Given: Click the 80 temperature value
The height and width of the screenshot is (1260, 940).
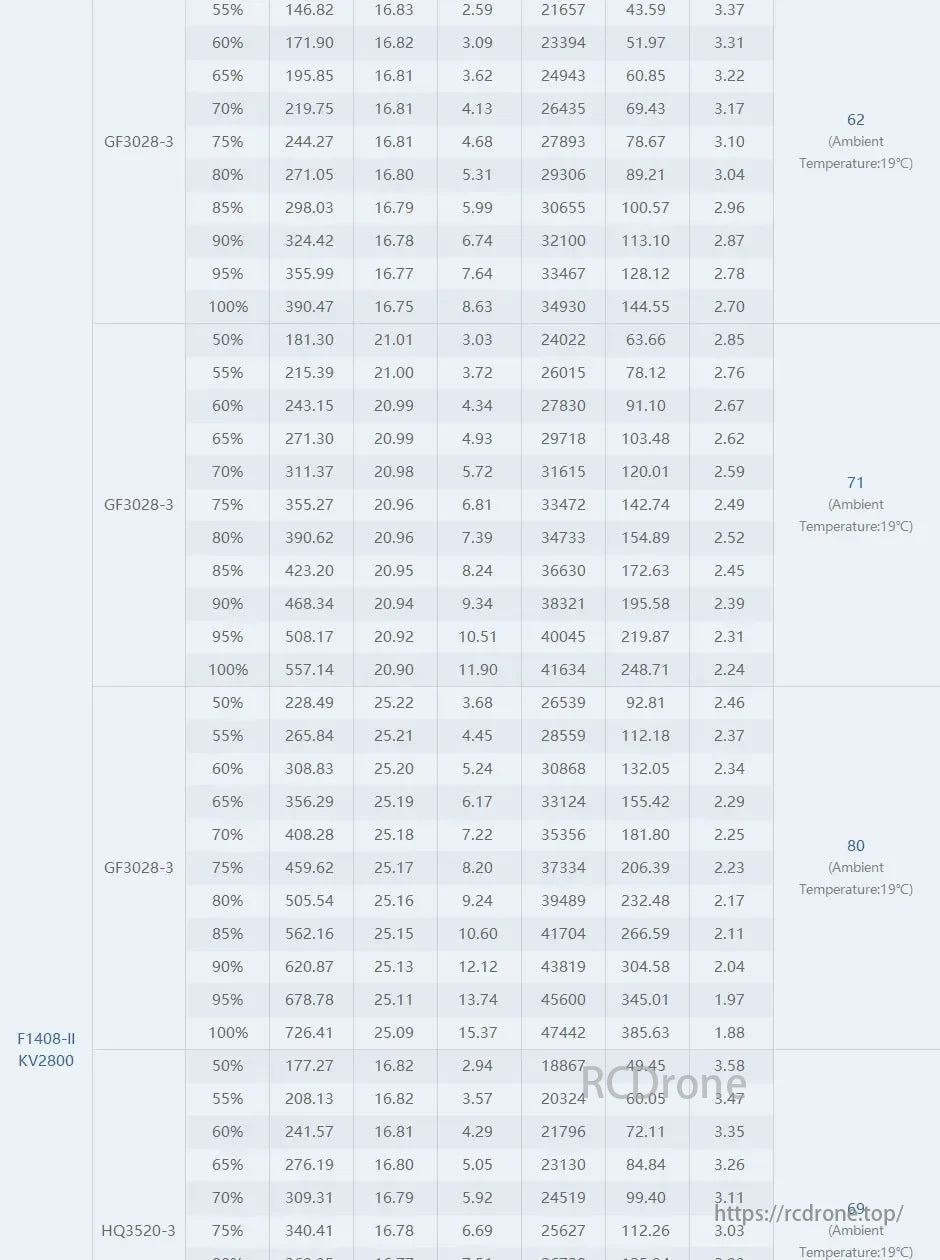Looking at the screenshot, I should pyautogui.click(x=855, y=845).
